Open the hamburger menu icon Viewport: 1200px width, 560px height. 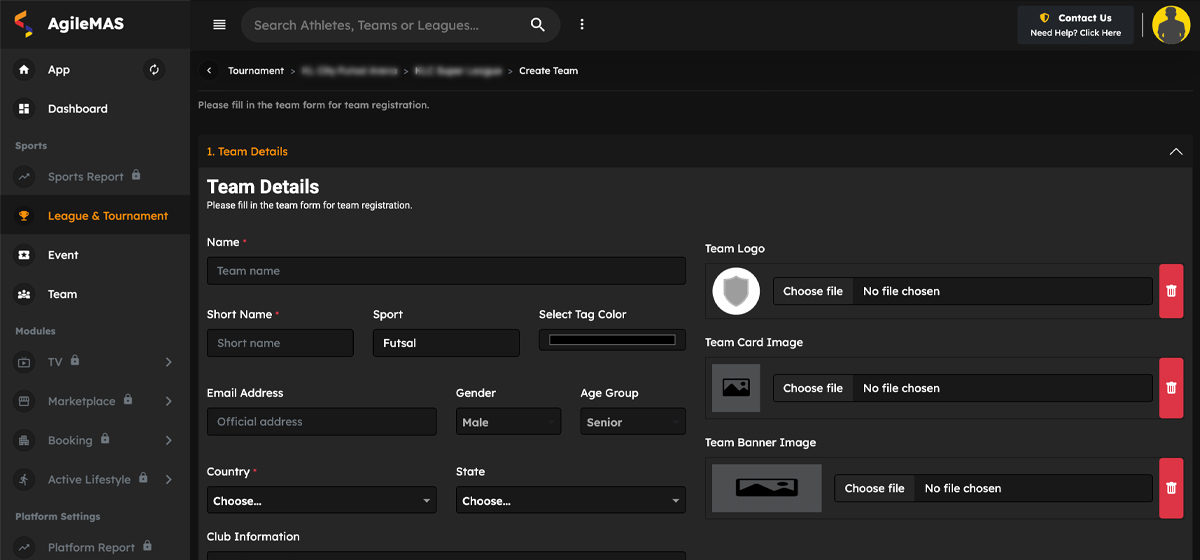(x=219, y=25)
